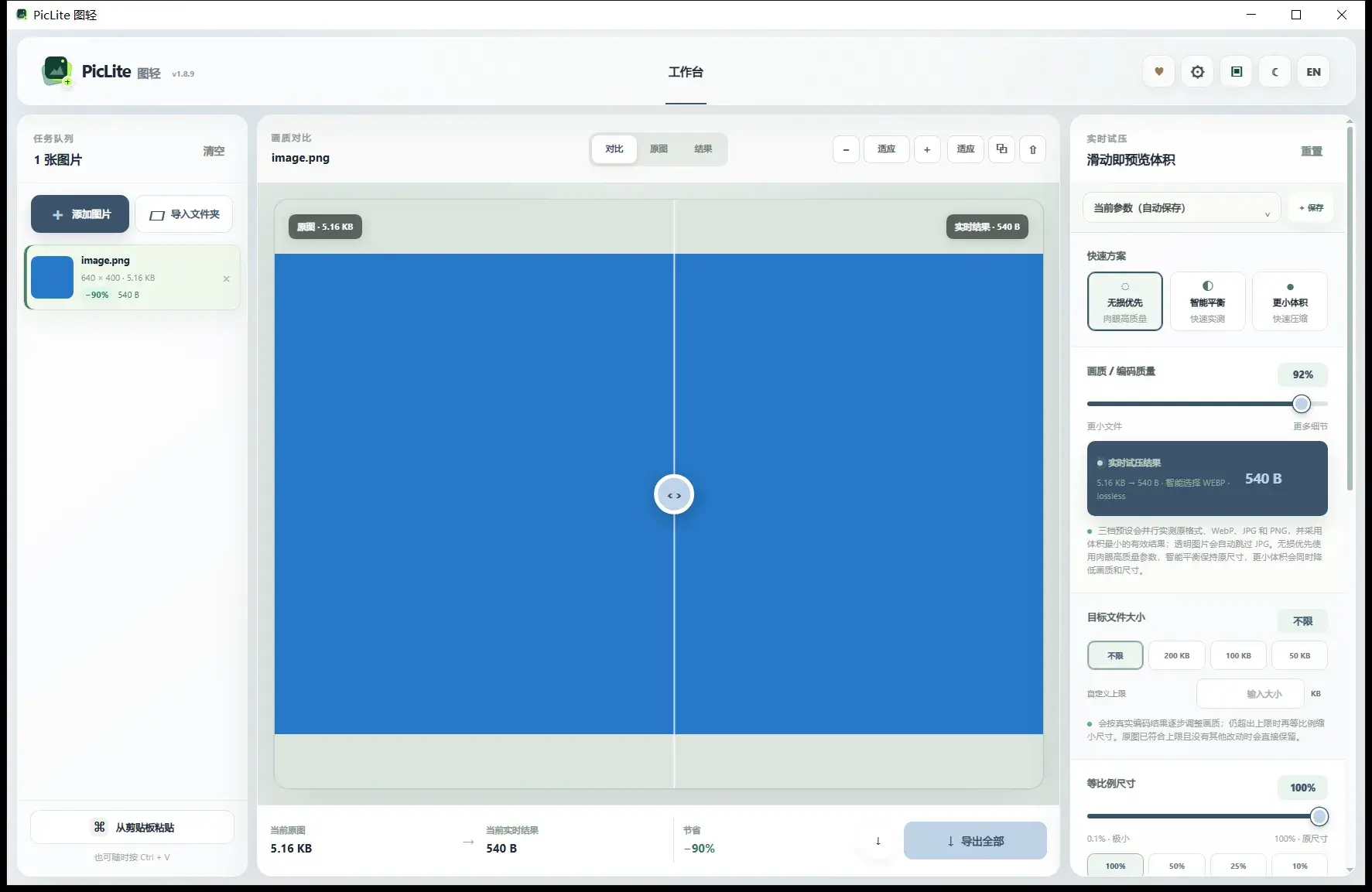Viewport: 1372px width, 892px height.
Task: Select the 更小体积 quick preset
Action: coord(1290,302)
